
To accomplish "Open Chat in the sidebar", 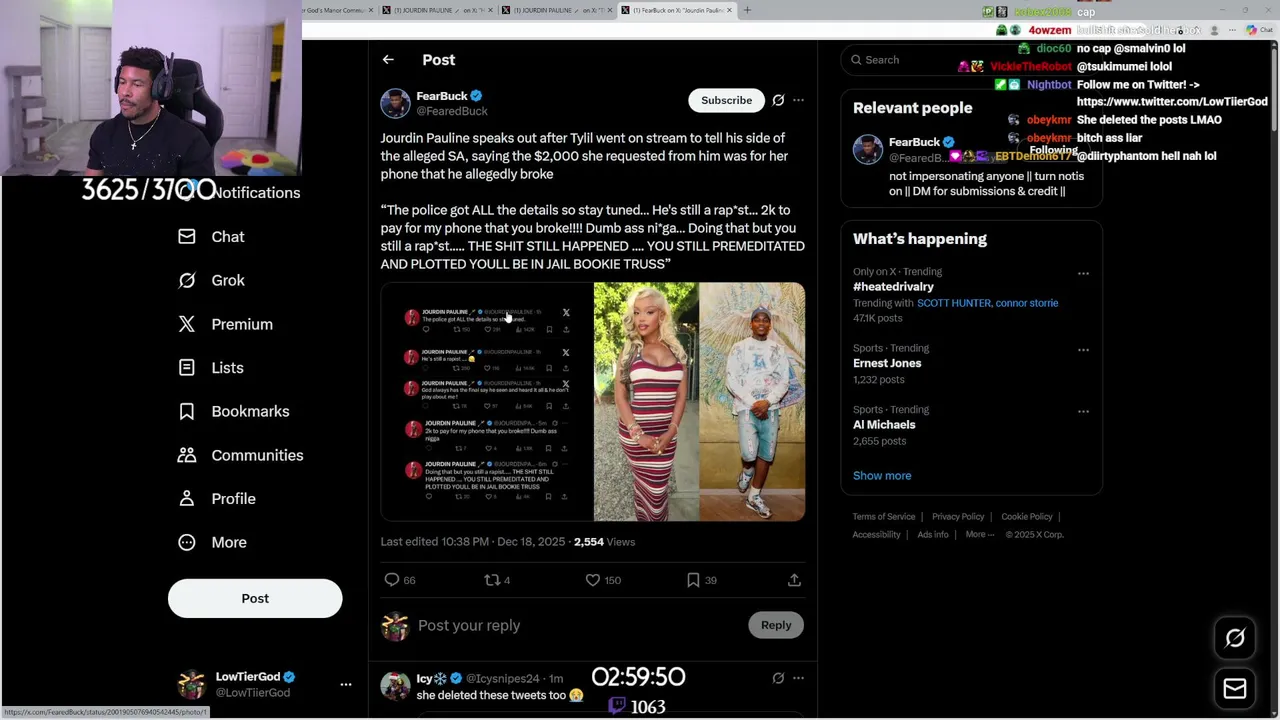I will (228, 237).
